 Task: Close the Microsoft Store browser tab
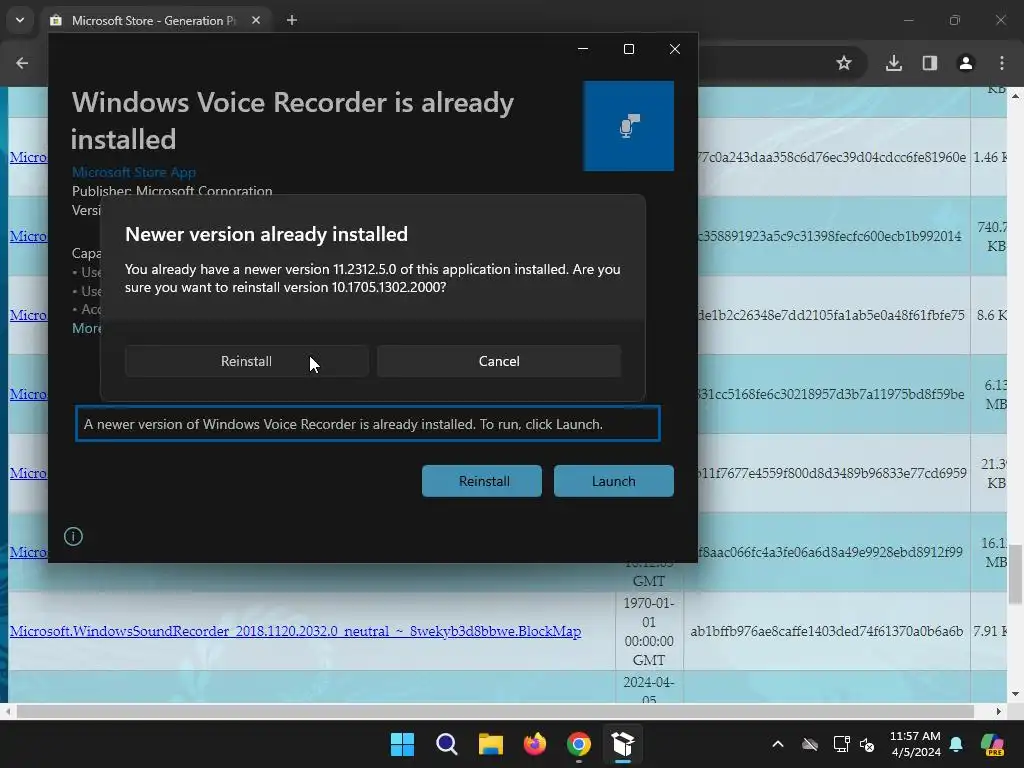256,20
